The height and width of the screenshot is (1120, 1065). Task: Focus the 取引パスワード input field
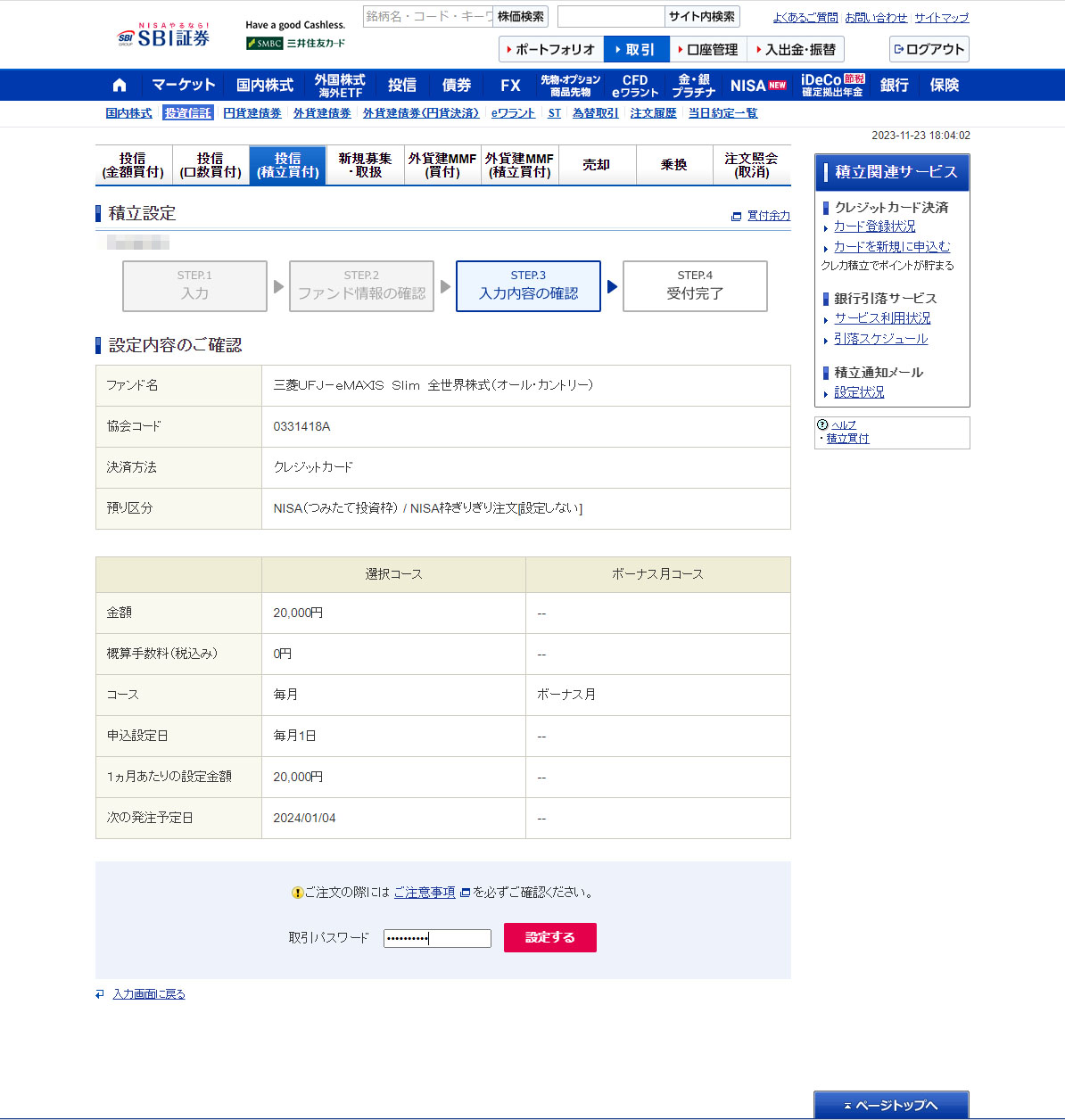(437, 938)
